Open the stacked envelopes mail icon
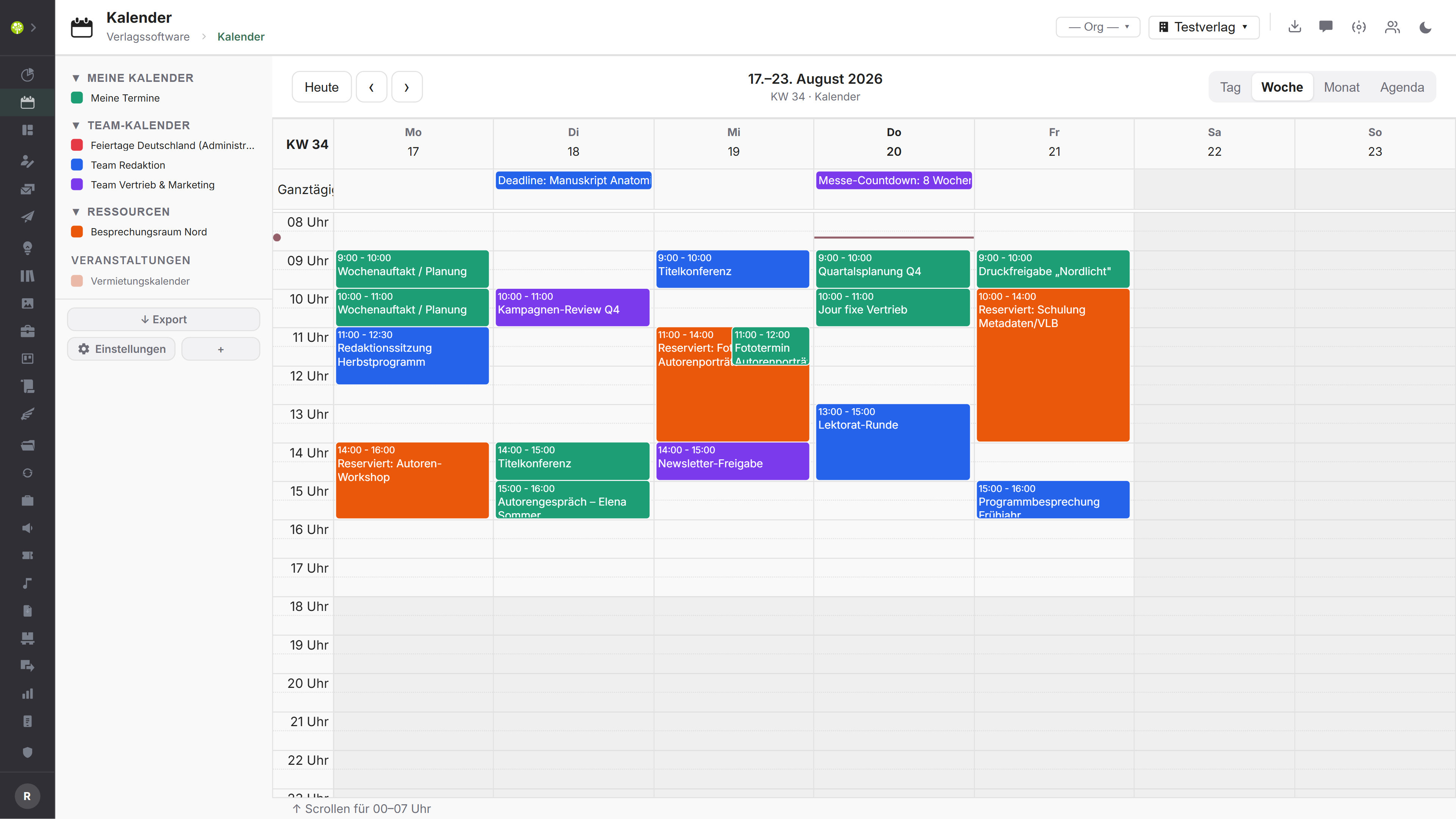 pyautogui.click(x=27, y=189)
